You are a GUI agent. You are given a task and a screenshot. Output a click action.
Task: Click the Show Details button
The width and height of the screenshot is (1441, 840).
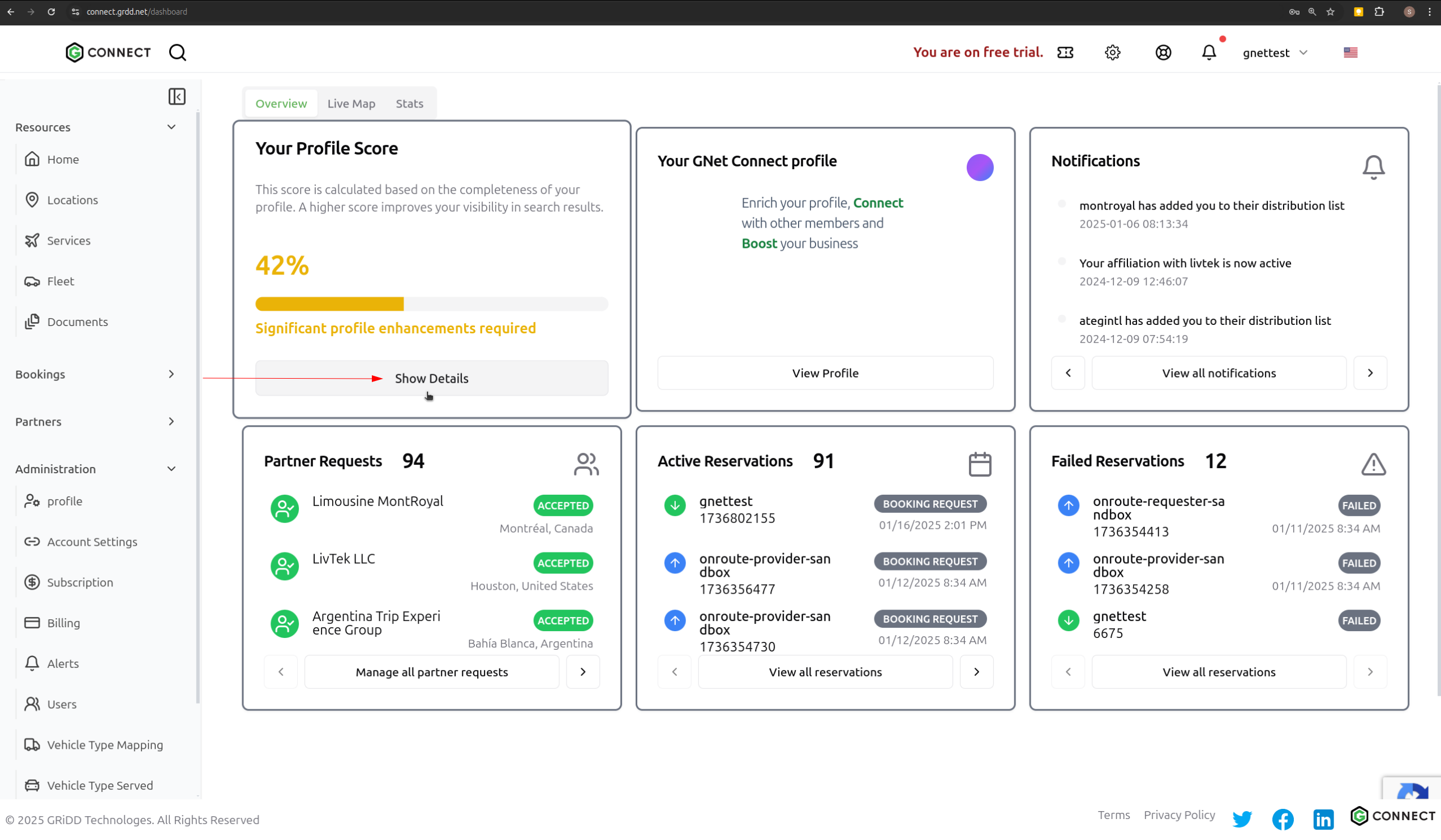coord(431,378)
